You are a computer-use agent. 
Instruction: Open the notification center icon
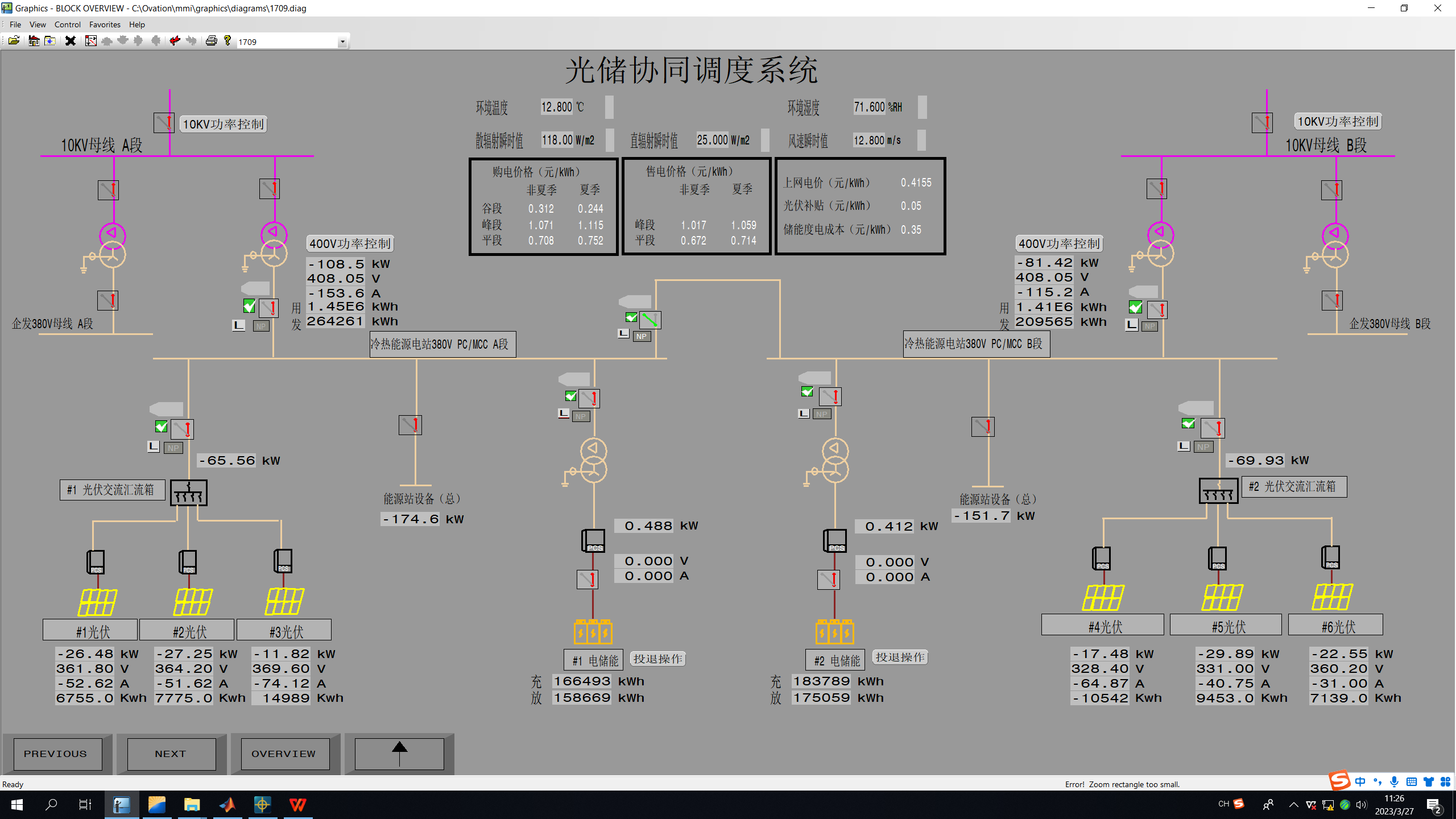pos(1434,805)
